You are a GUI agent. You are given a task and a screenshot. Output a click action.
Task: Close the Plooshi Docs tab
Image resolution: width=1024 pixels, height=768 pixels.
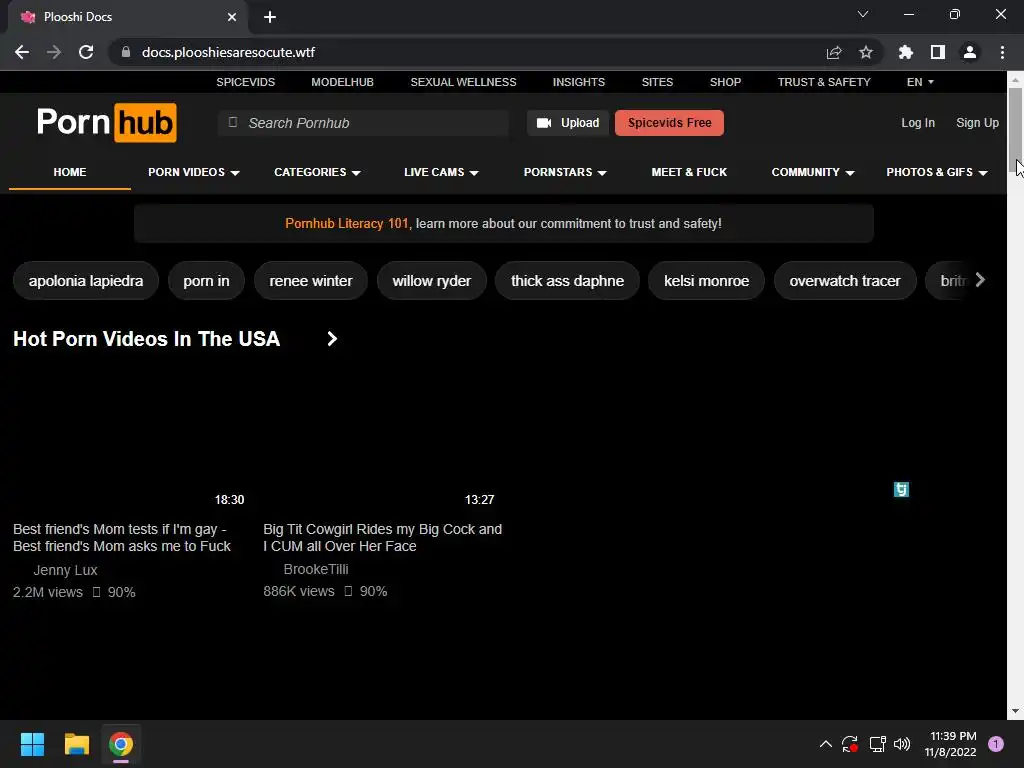click(232, 17)
